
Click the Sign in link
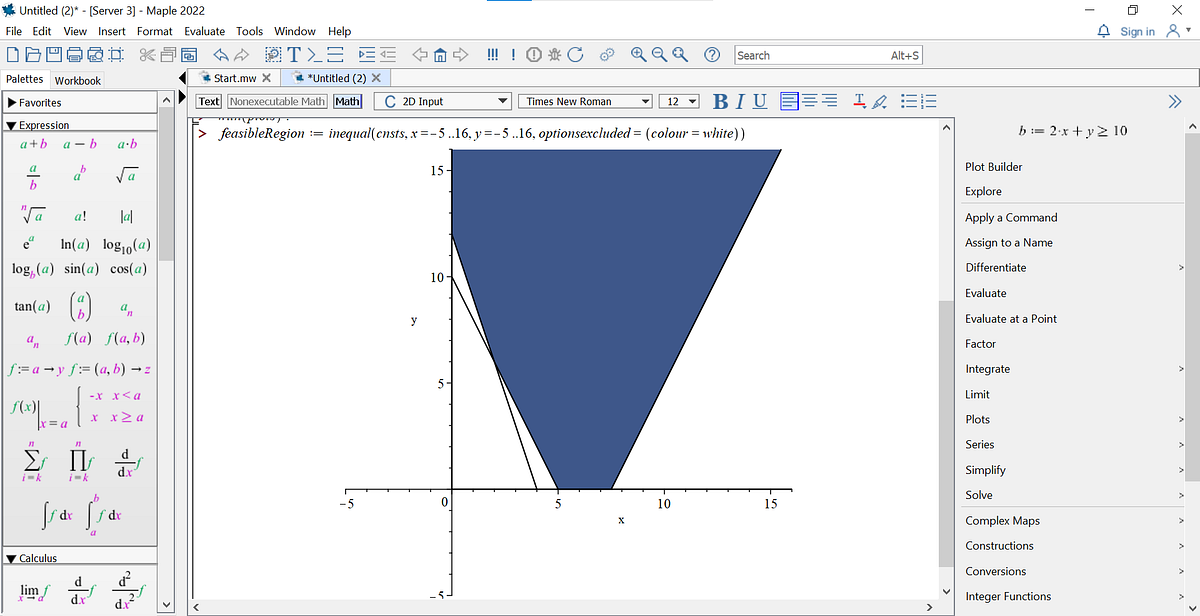1138,31
